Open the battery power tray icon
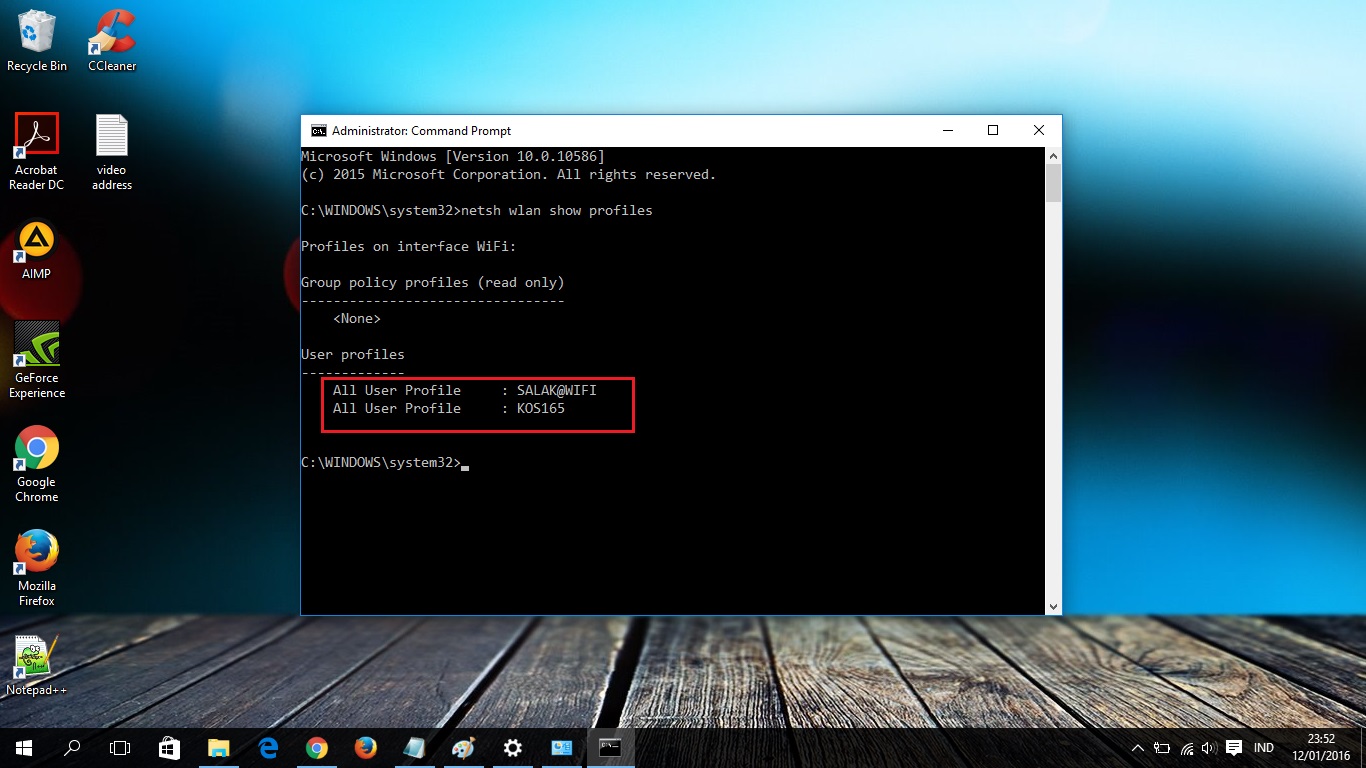Viewport: 1366px width, 768px height. coord(1162,748)
